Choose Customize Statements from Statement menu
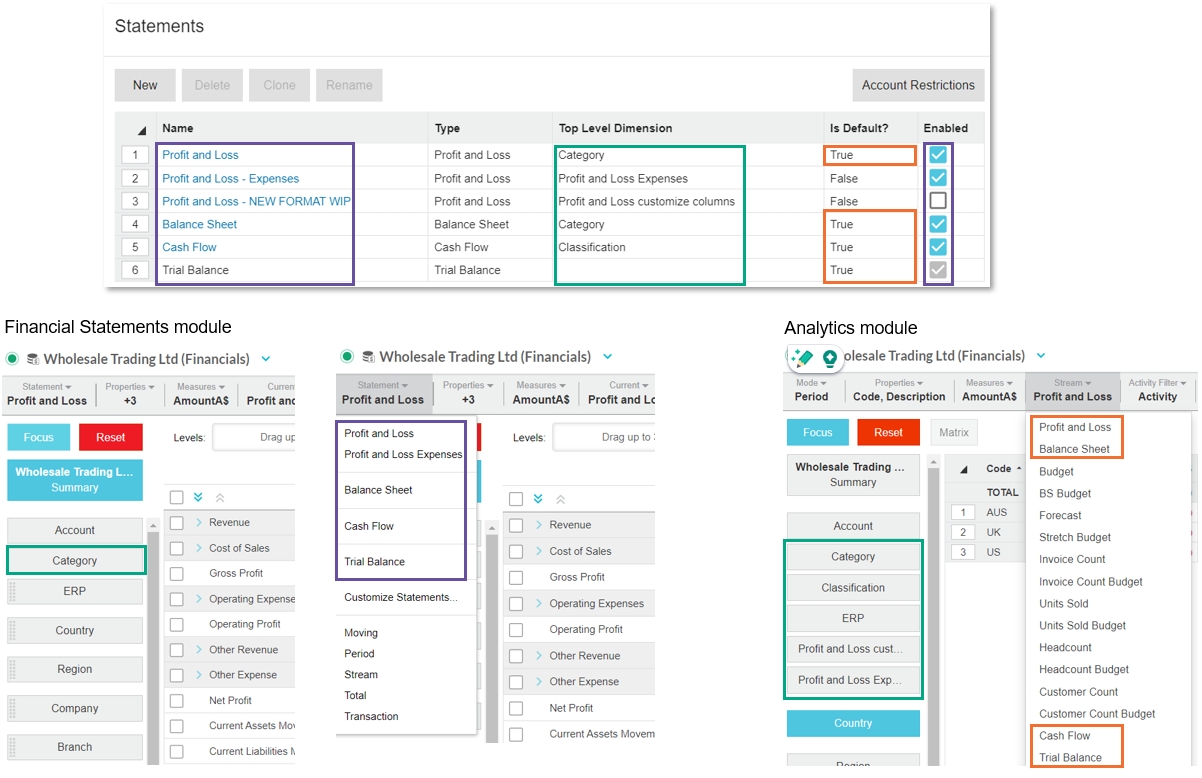 400,597
